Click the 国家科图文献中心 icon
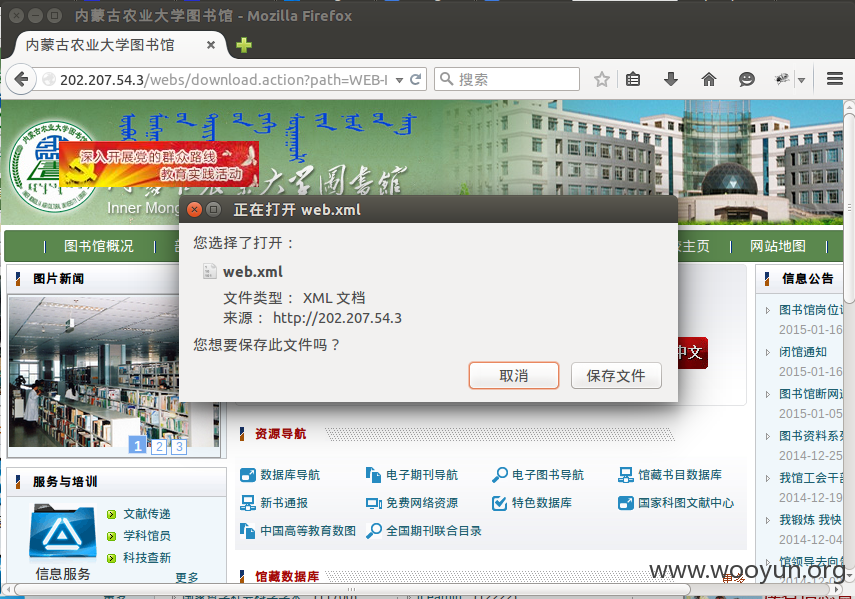The image size is (855, 599). click(625, 503)
